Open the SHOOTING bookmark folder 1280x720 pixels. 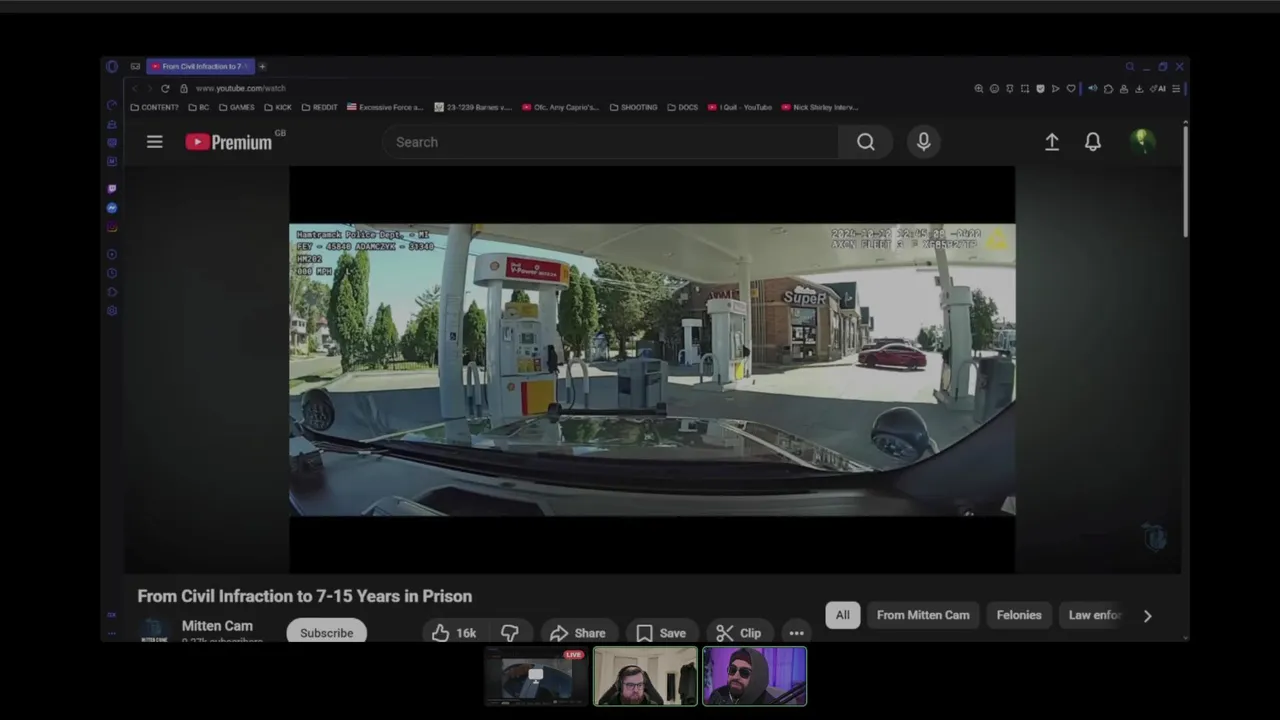point(634,107)
